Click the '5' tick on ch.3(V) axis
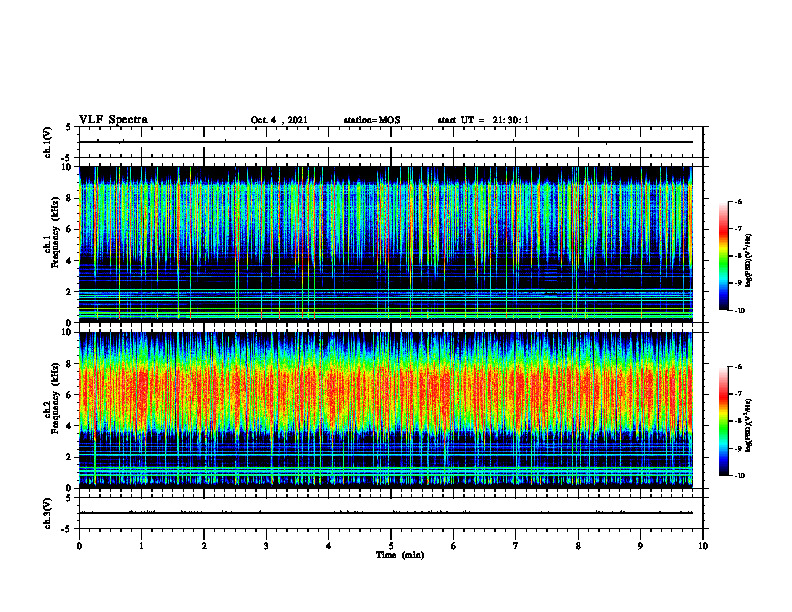The image size is (792, 612). tap(69, 498)
